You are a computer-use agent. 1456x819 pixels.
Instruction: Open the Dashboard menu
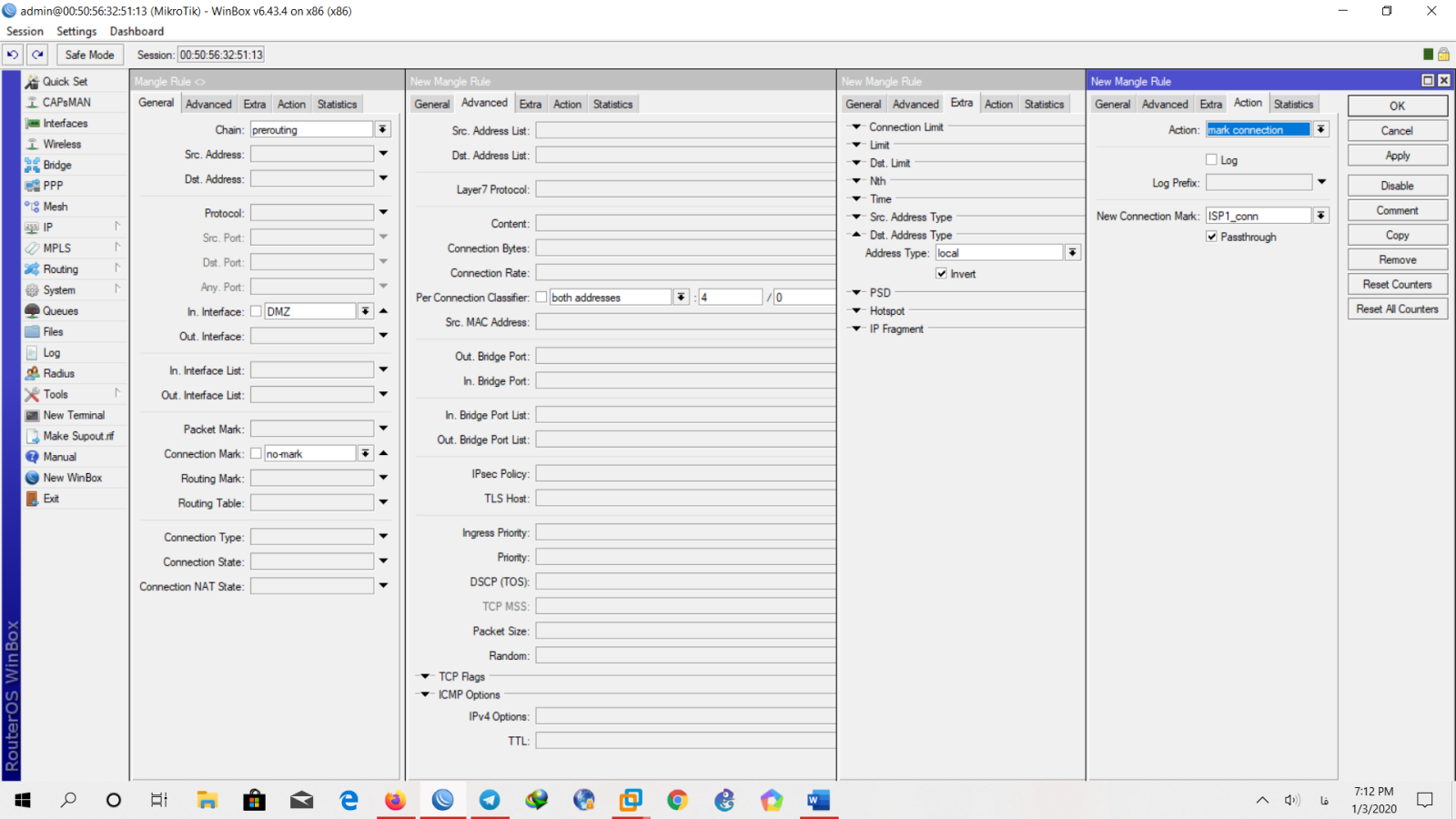tap(136, 31)
